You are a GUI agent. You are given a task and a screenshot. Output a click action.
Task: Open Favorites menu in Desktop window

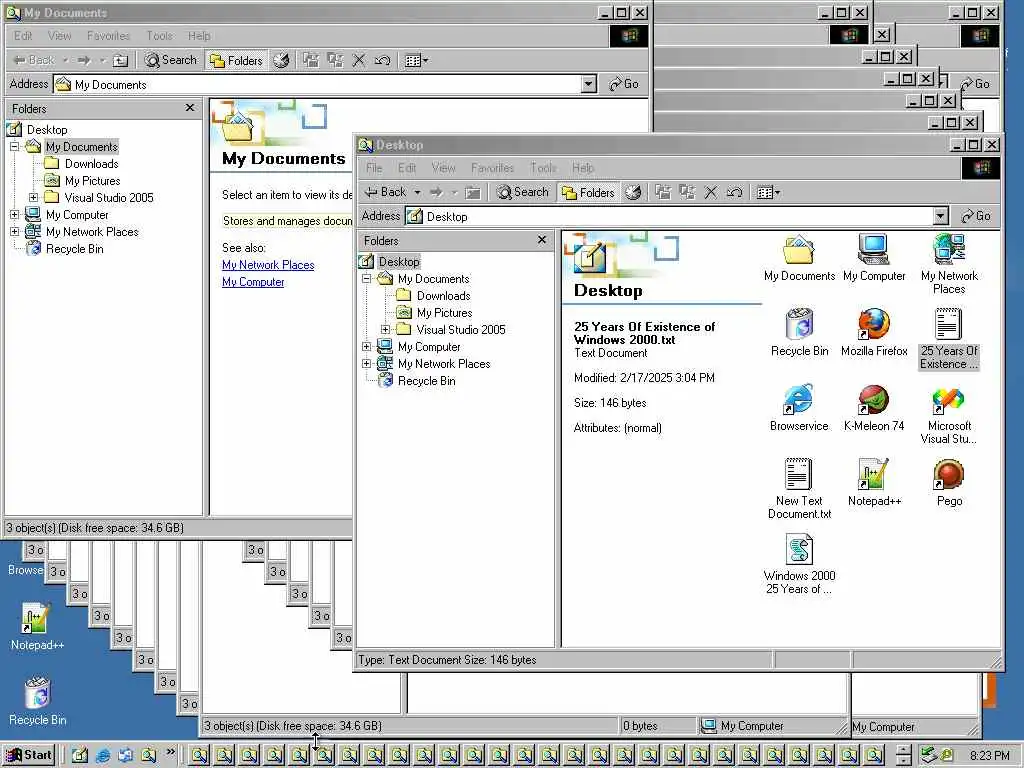492,168
